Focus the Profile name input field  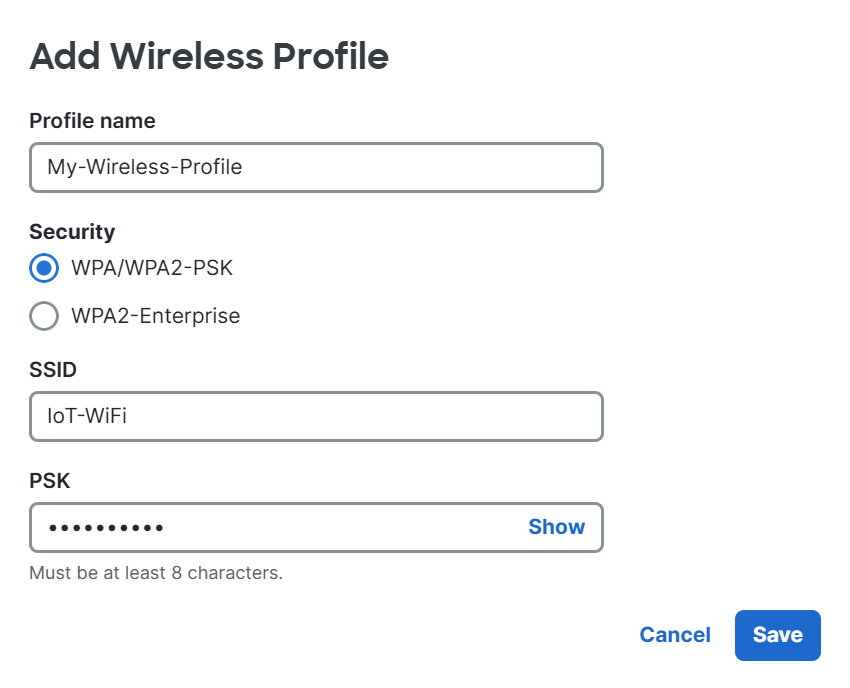[316, 167]
